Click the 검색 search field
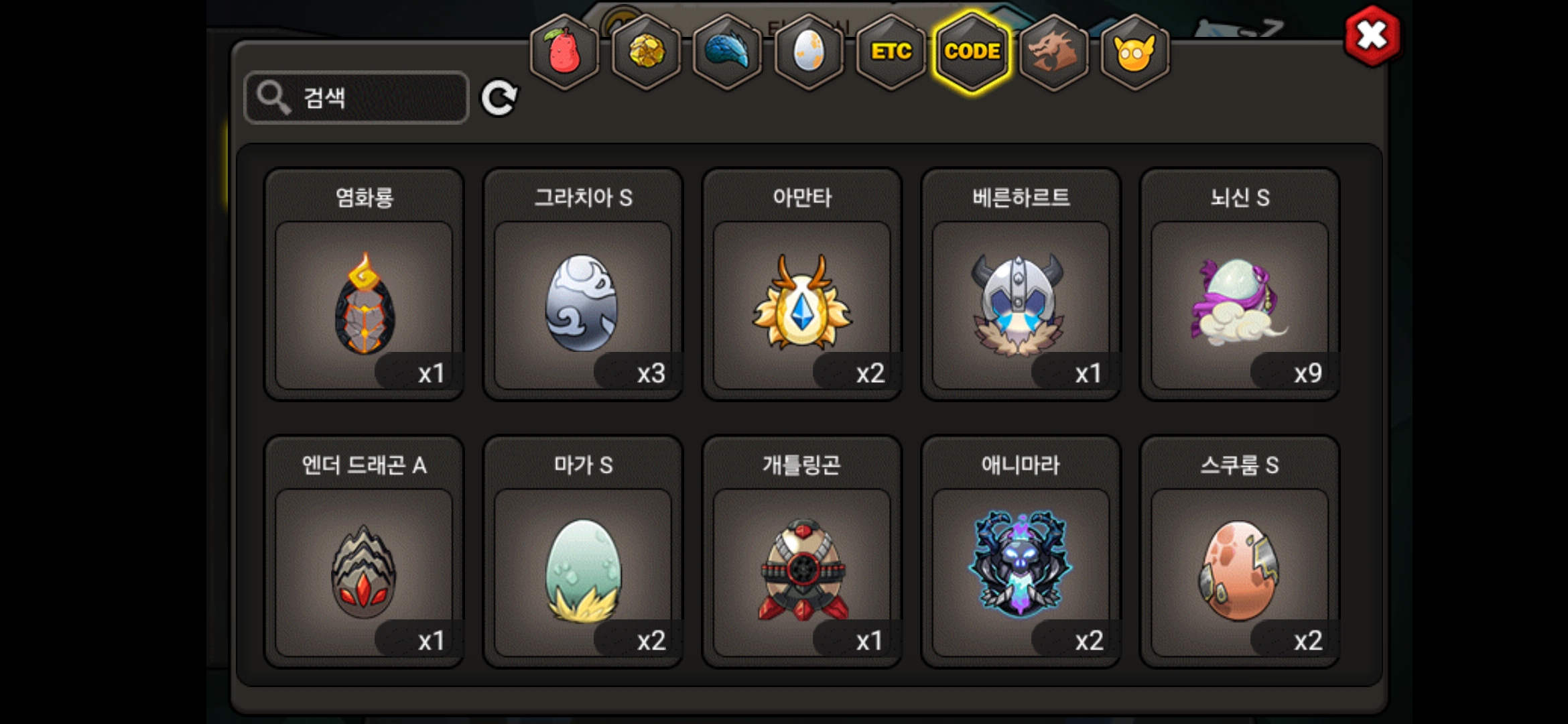Viewport: 1568px width, 724px height. pyautogui.click(x=356, y=98)
